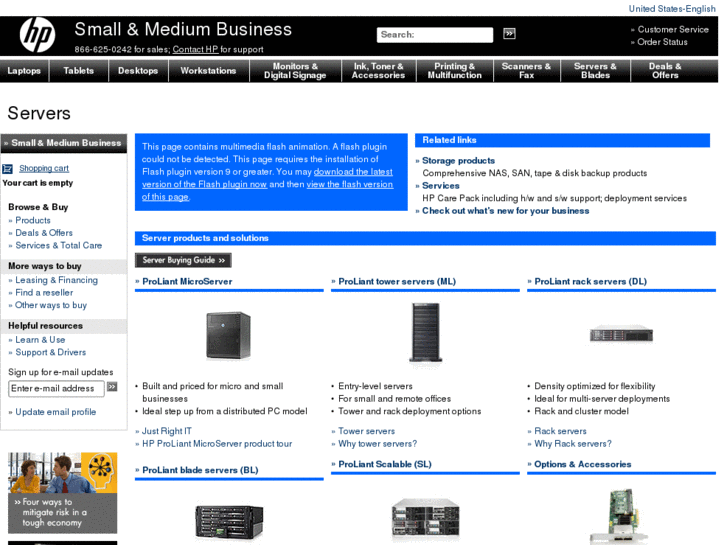
Task: Open Find a reseller link
Action: click(44, 293)
